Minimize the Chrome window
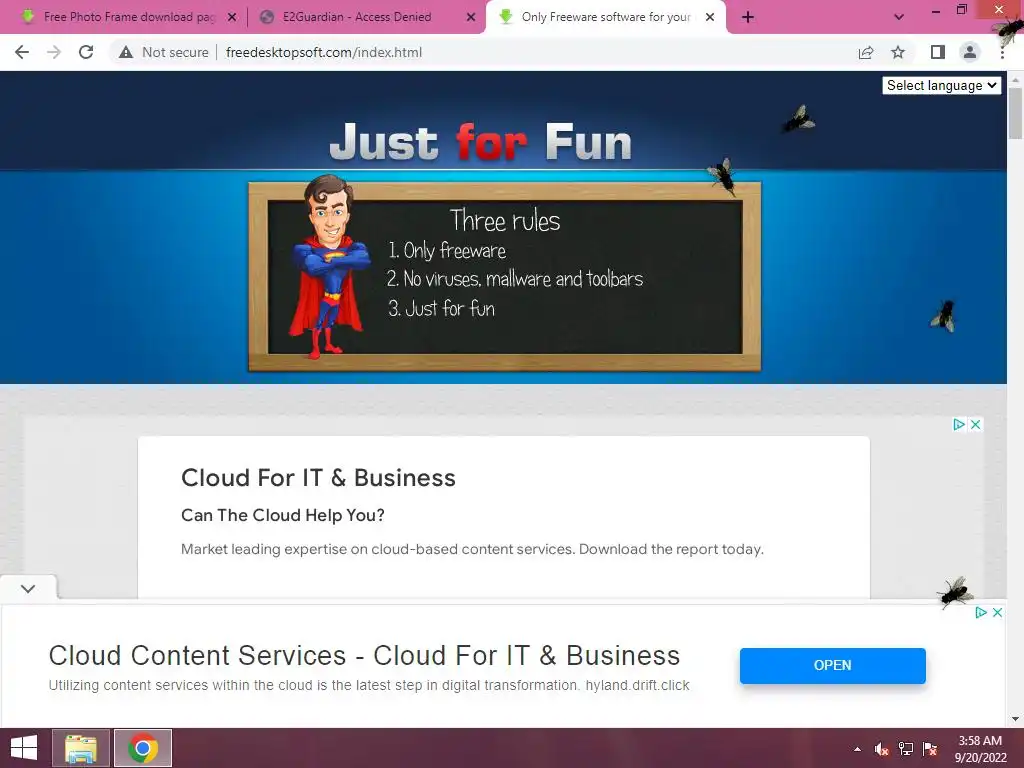This screenshot has width=1024, height=768. [x=935, y=10]
